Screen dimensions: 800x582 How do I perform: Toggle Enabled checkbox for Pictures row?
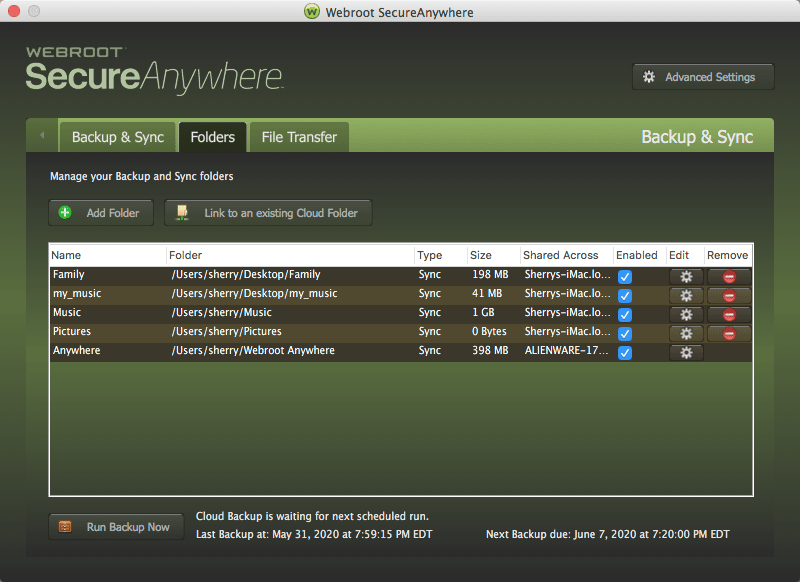(625, 334)
